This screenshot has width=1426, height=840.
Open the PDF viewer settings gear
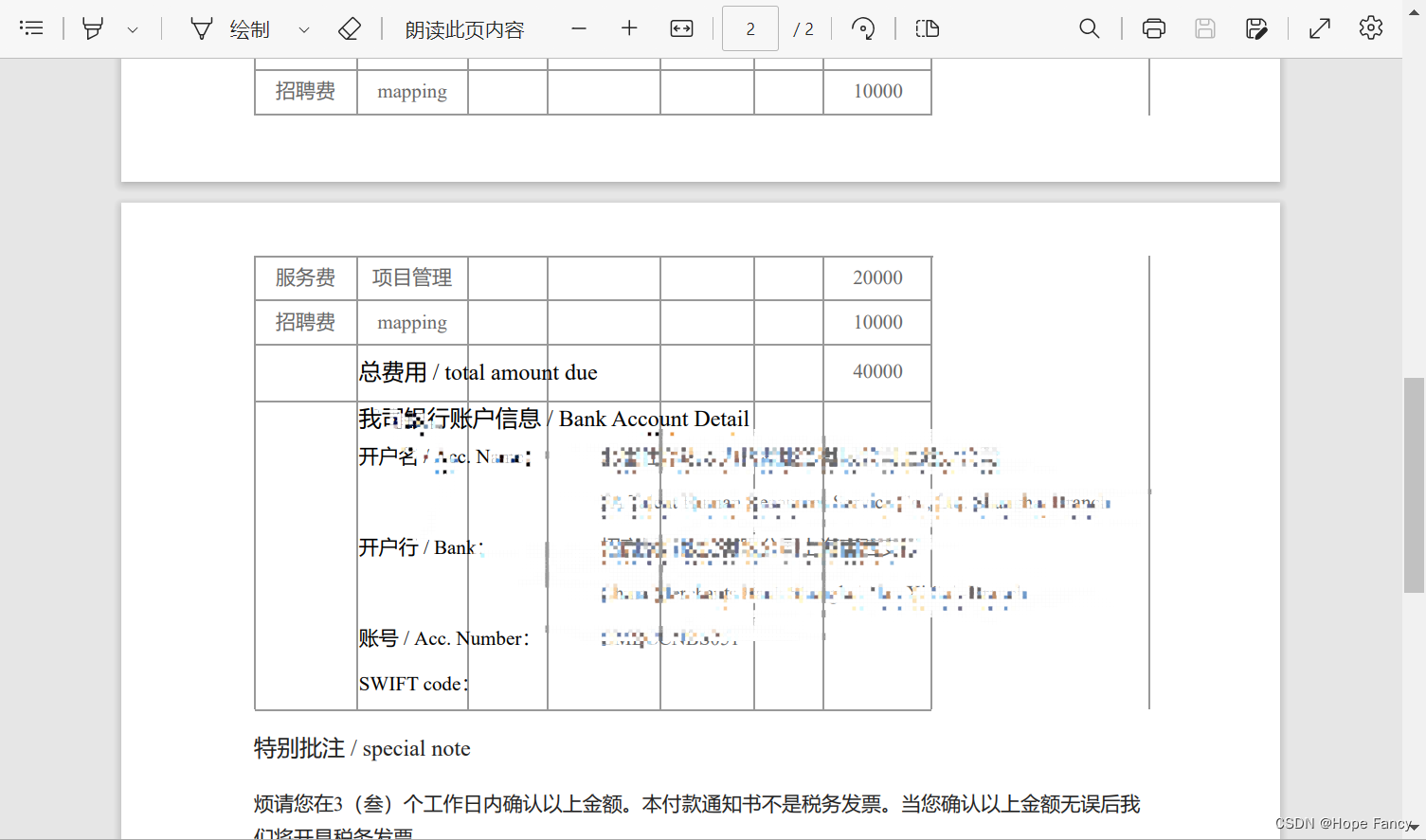1371,28
